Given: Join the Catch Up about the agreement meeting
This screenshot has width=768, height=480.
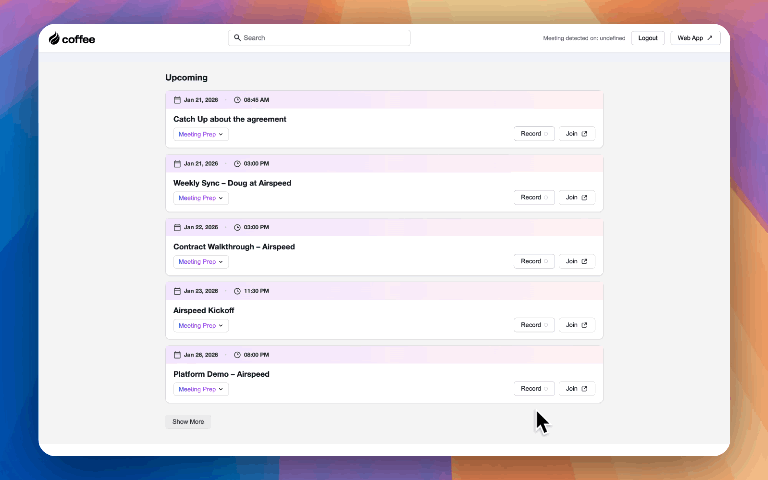Looking at the screenshot, I should pyautogui.click(x=576, y=134).
